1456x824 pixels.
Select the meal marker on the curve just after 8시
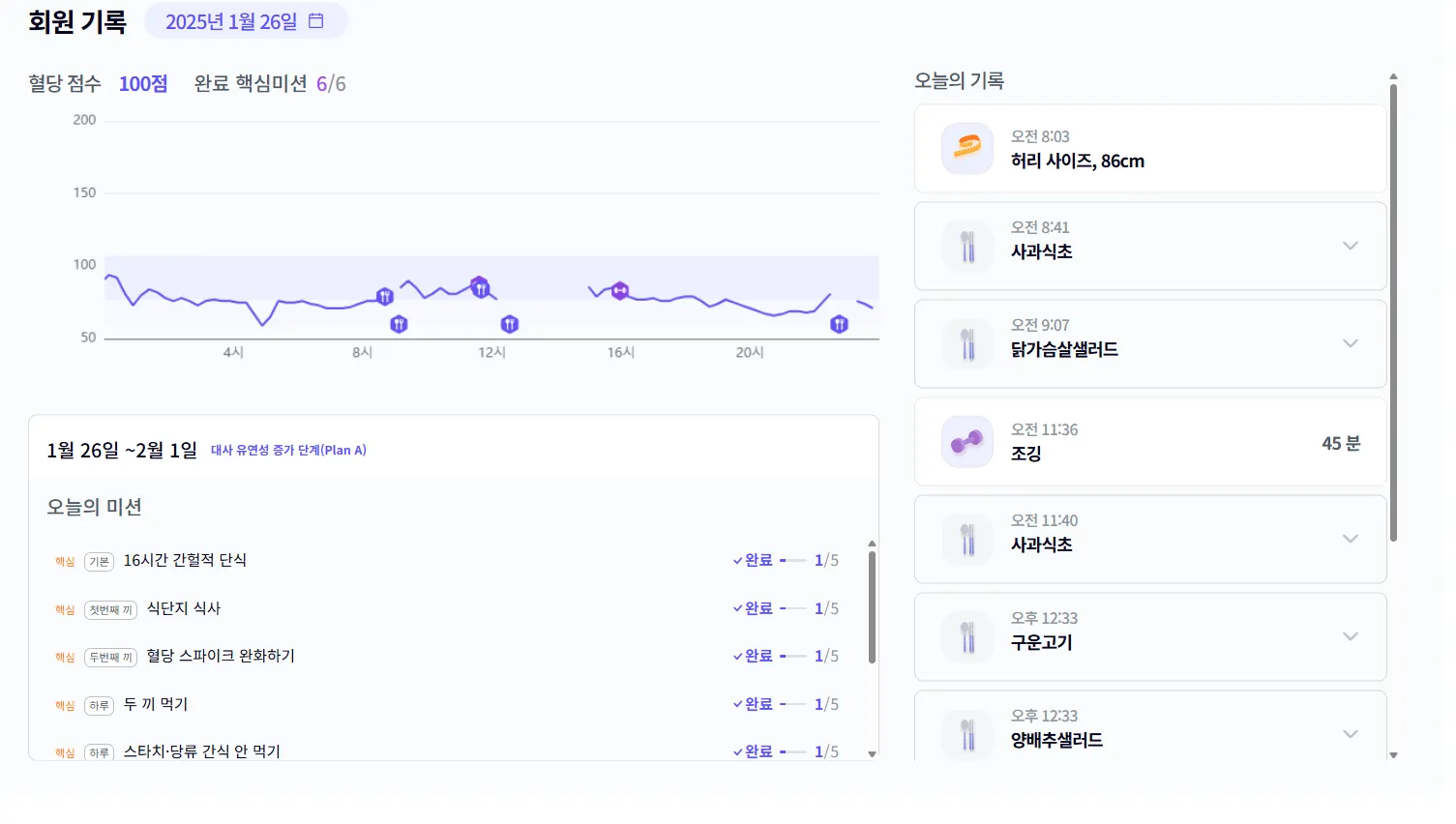tap(385, 296)
